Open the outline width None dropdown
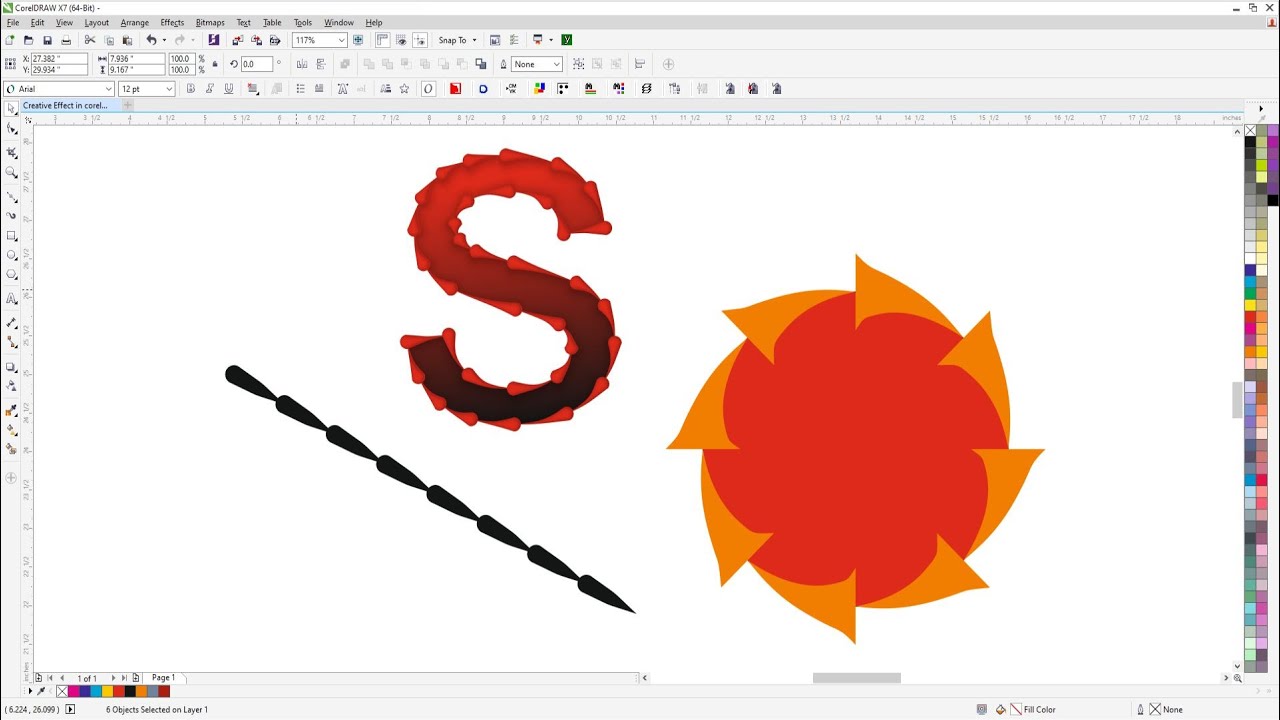Image resolution: width=1280 pixels, height=720 pixels. 557,64
